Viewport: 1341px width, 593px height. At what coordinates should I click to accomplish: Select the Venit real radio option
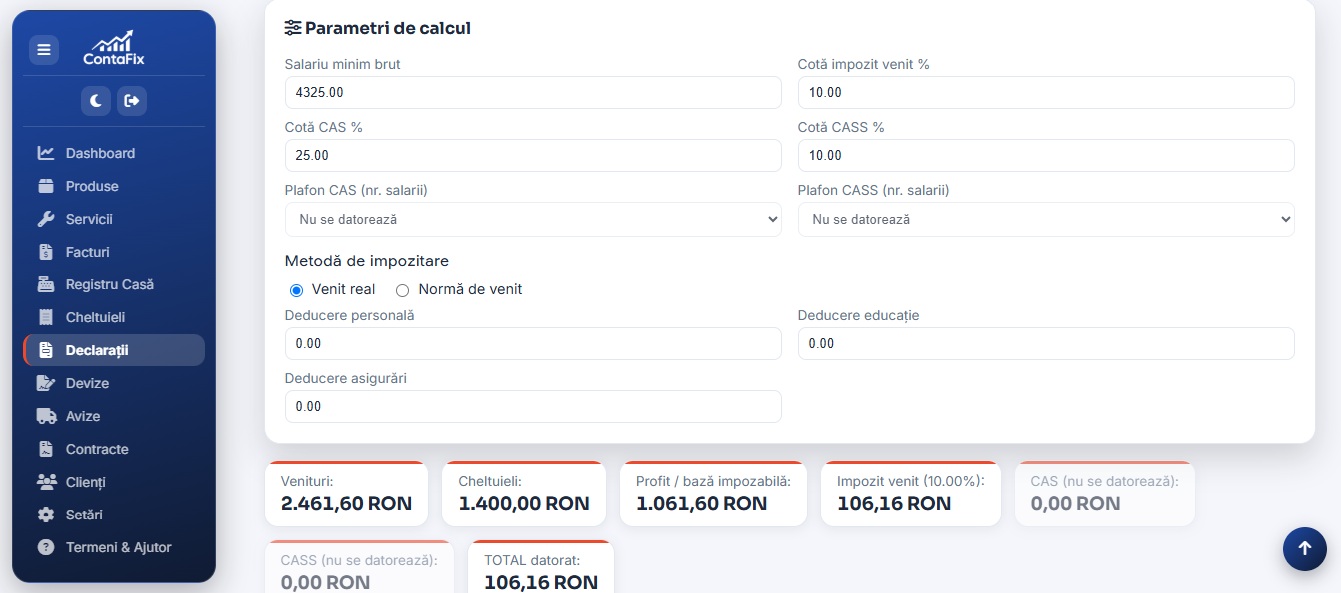[x=296, y=290]
